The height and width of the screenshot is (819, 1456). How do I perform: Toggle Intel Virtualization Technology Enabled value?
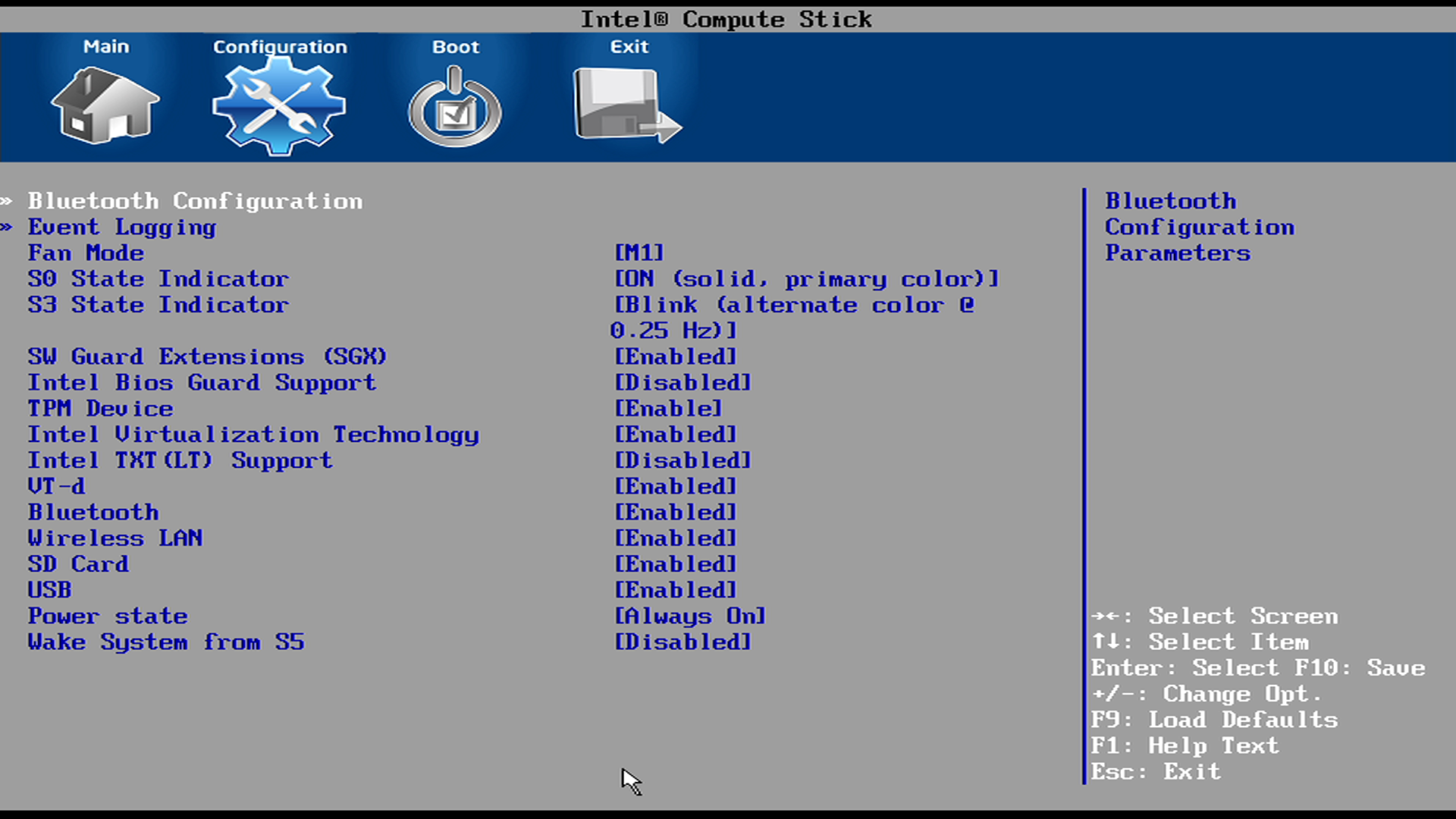pyautogui.click(x=675, y=435)
